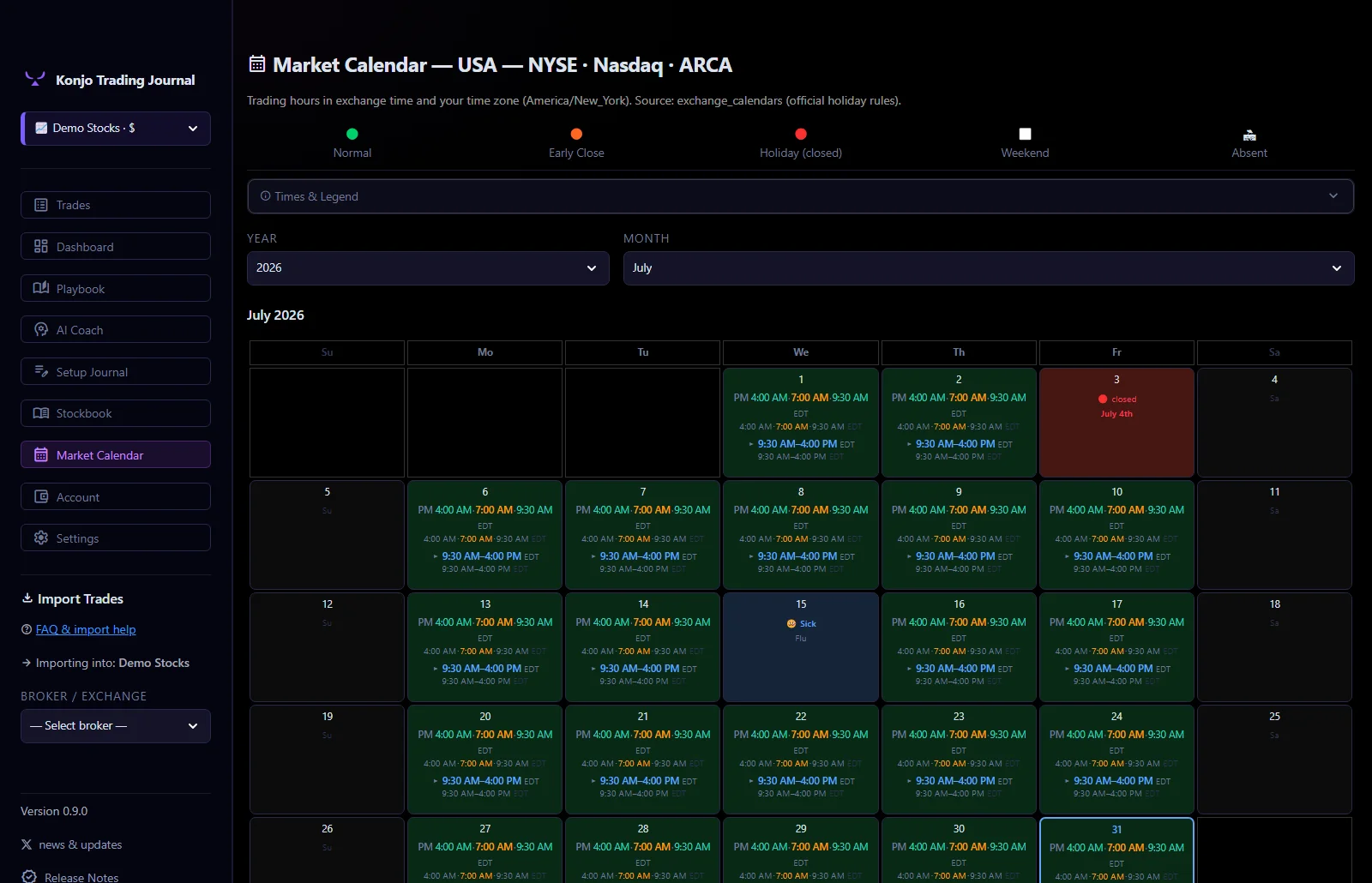
Task: Open Release Notes link
Action: [x=81, y=877]
